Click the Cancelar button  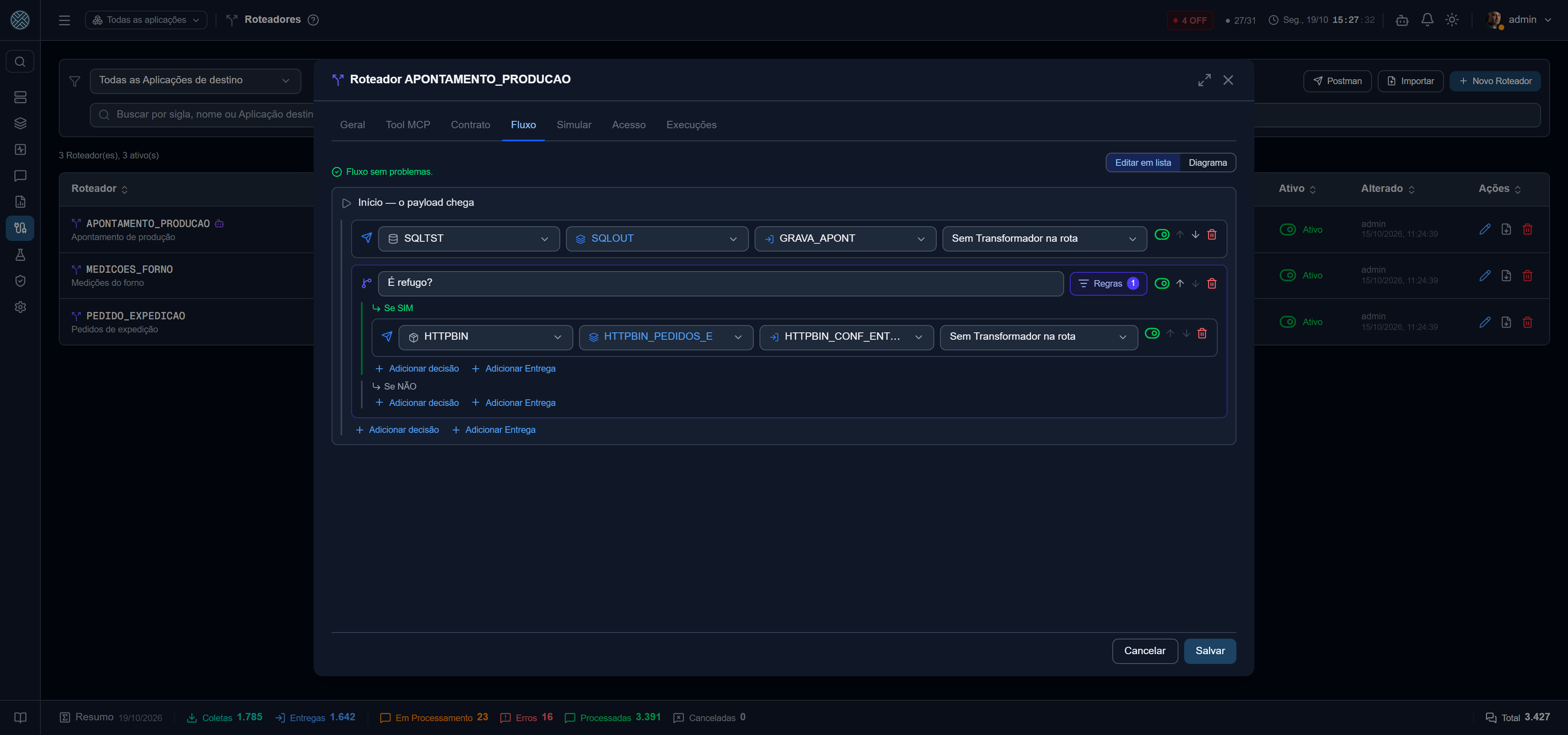pyautogui.click(x=1144, y=651)
